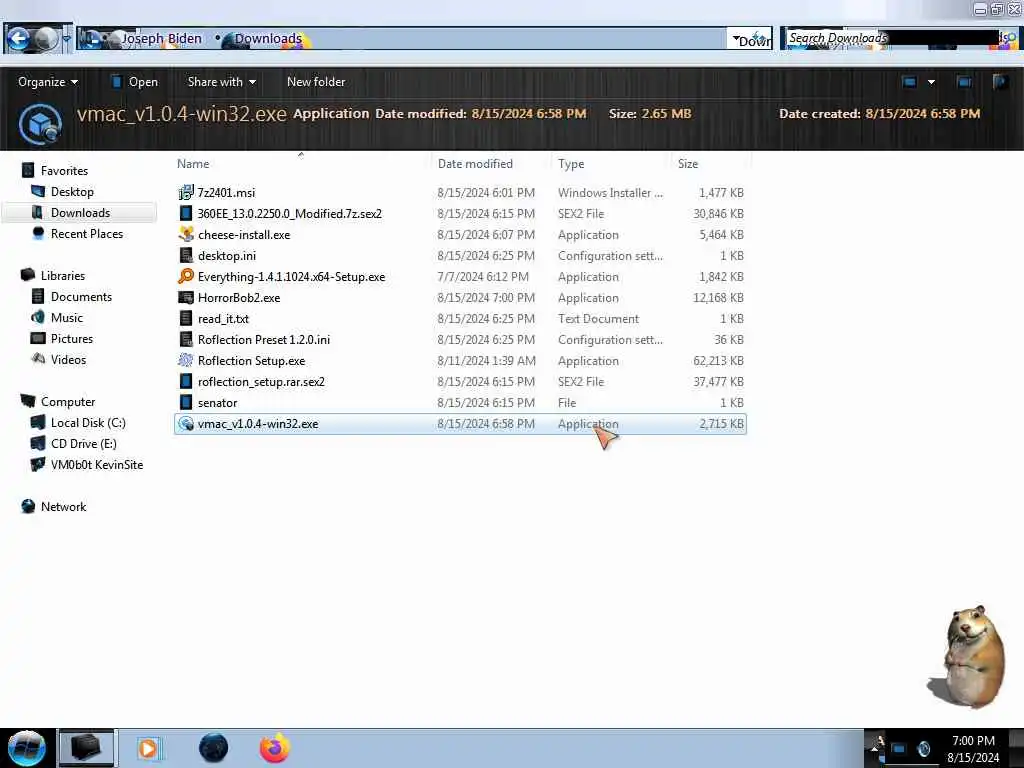
Task: Click the file name cheese-install.exe
Action: point(244,234)
